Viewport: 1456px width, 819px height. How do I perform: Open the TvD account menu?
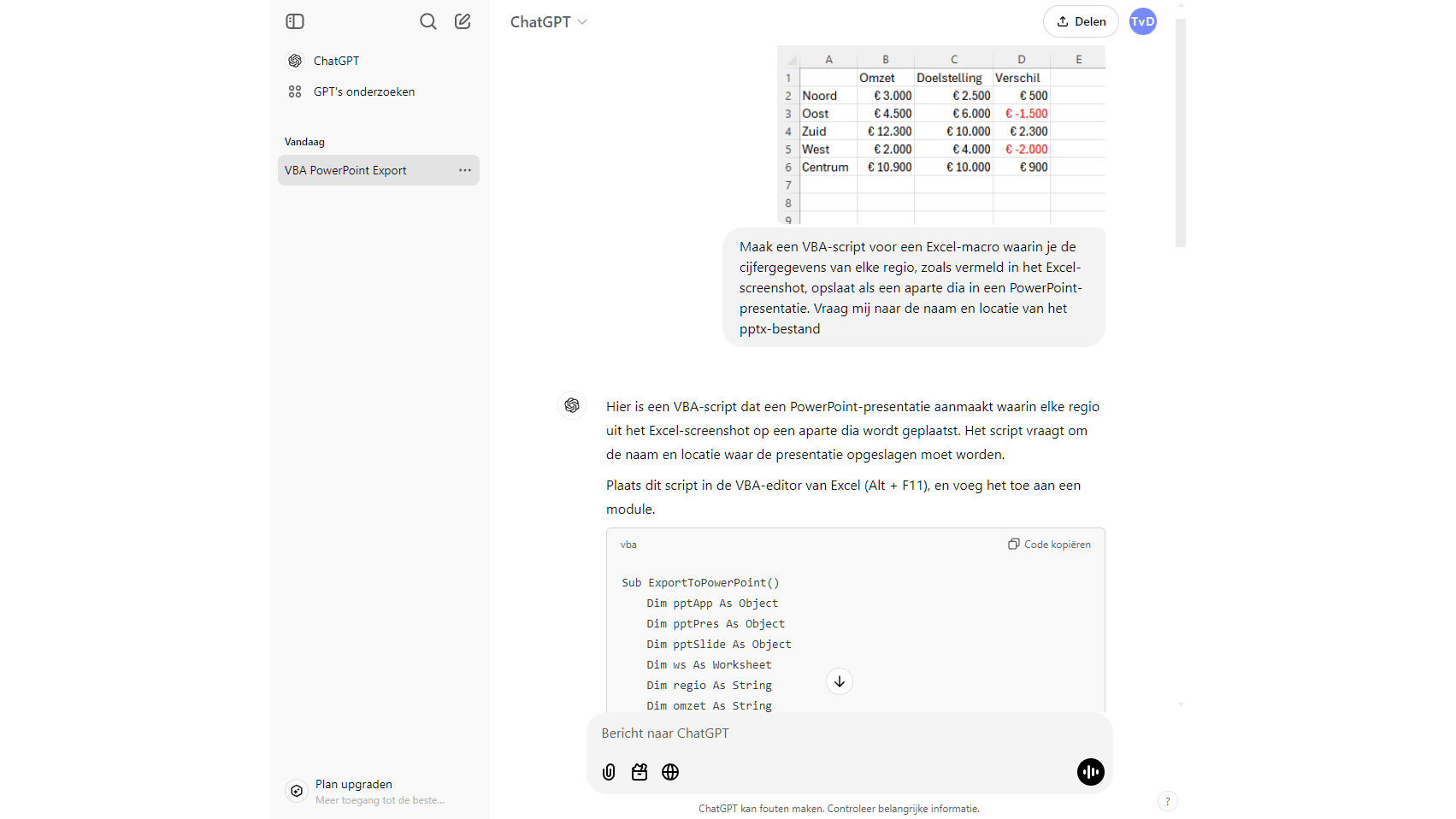tap(1143, 21)
